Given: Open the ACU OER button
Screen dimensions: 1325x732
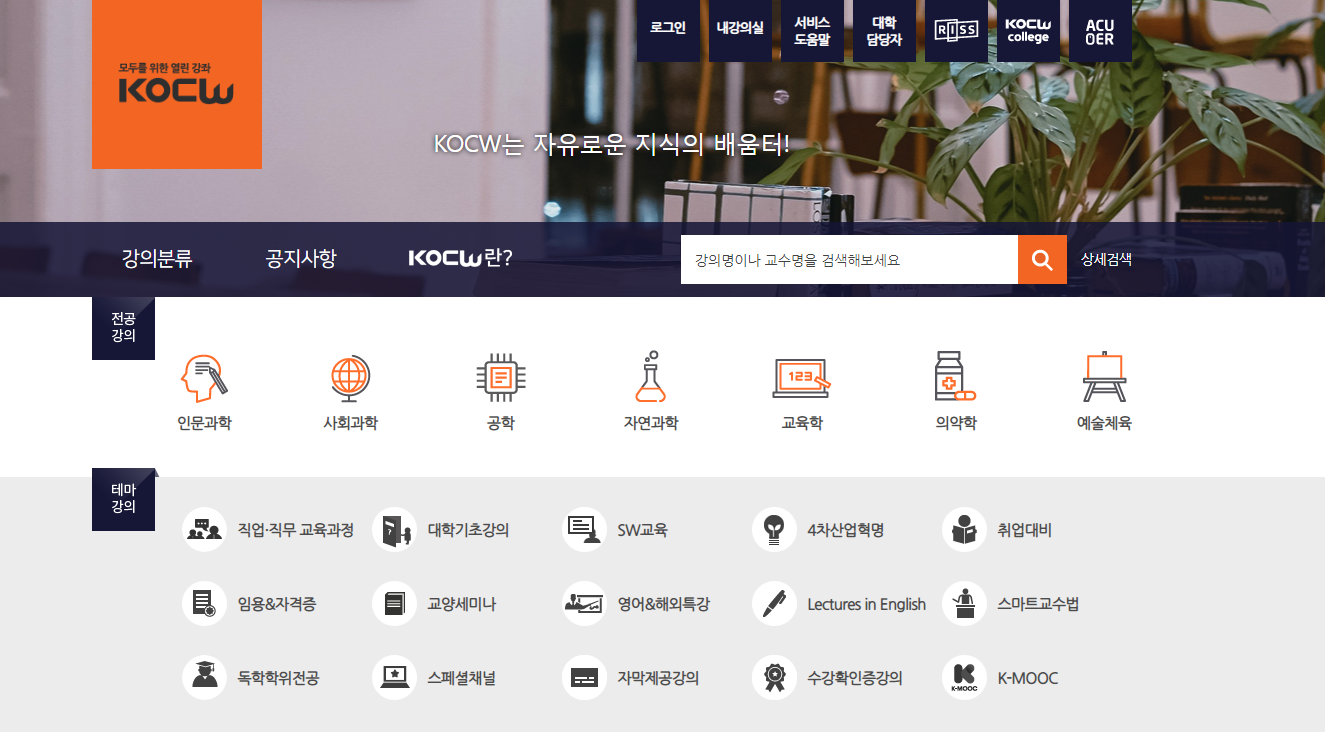Looking at the screenshot, I should click(1100, 31).
